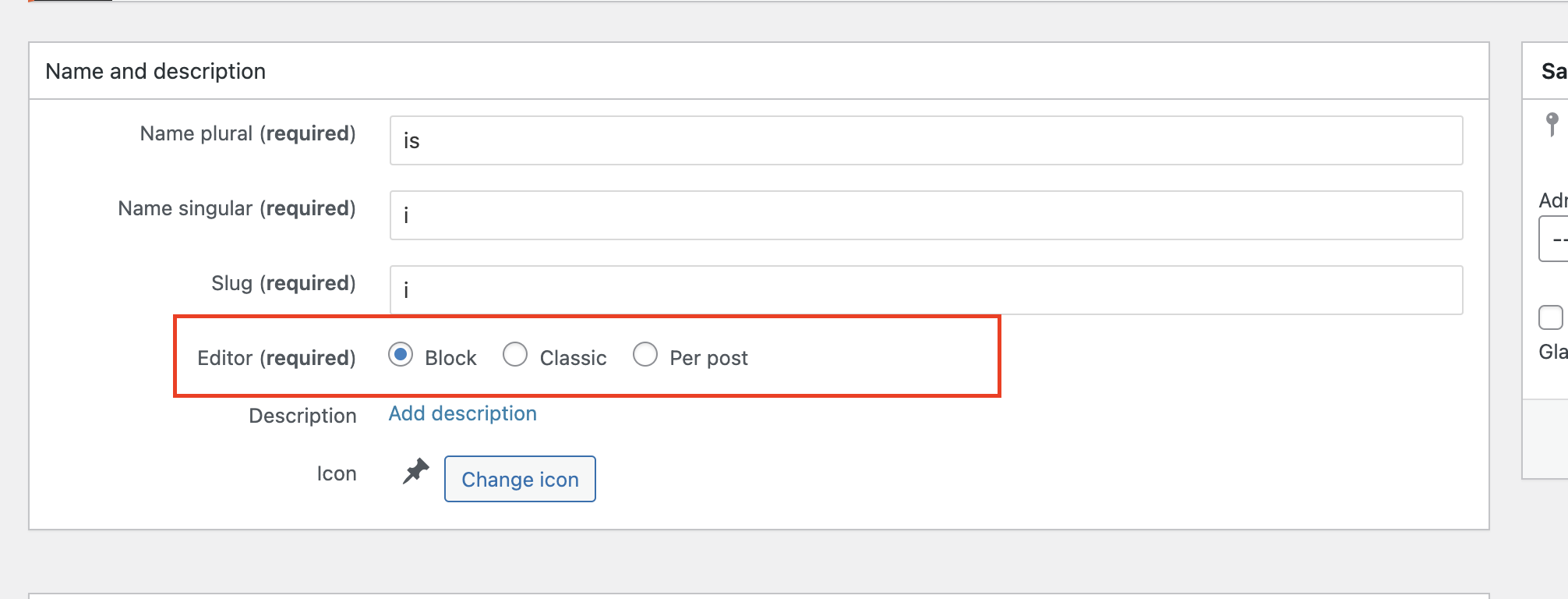Click the Editor (required) label text
The image size is (1568, 599).
click(x=277, y=358)
